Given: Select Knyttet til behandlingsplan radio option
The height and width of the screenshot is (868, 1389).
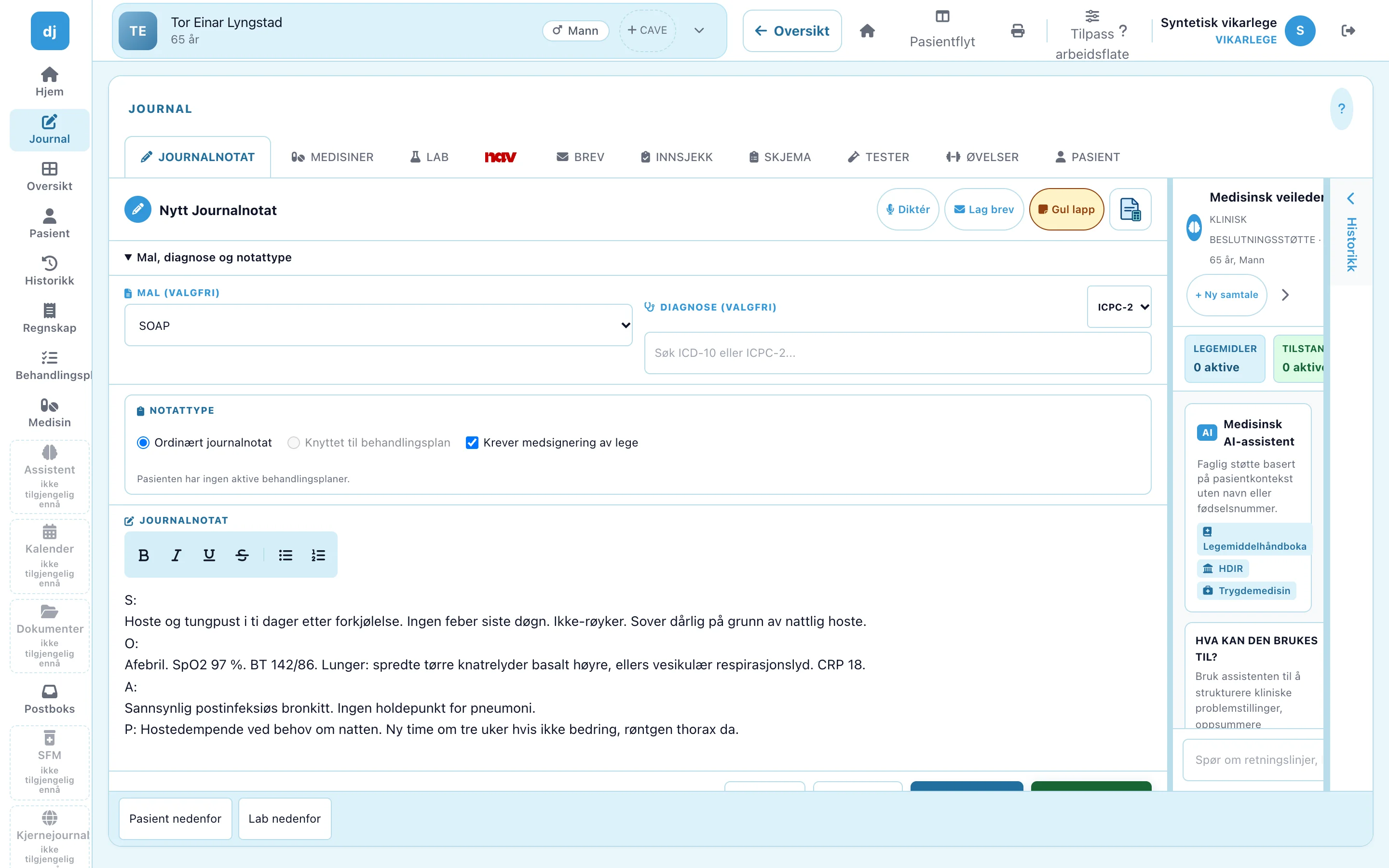Looking at the screenshot, I should pos(293,443).
